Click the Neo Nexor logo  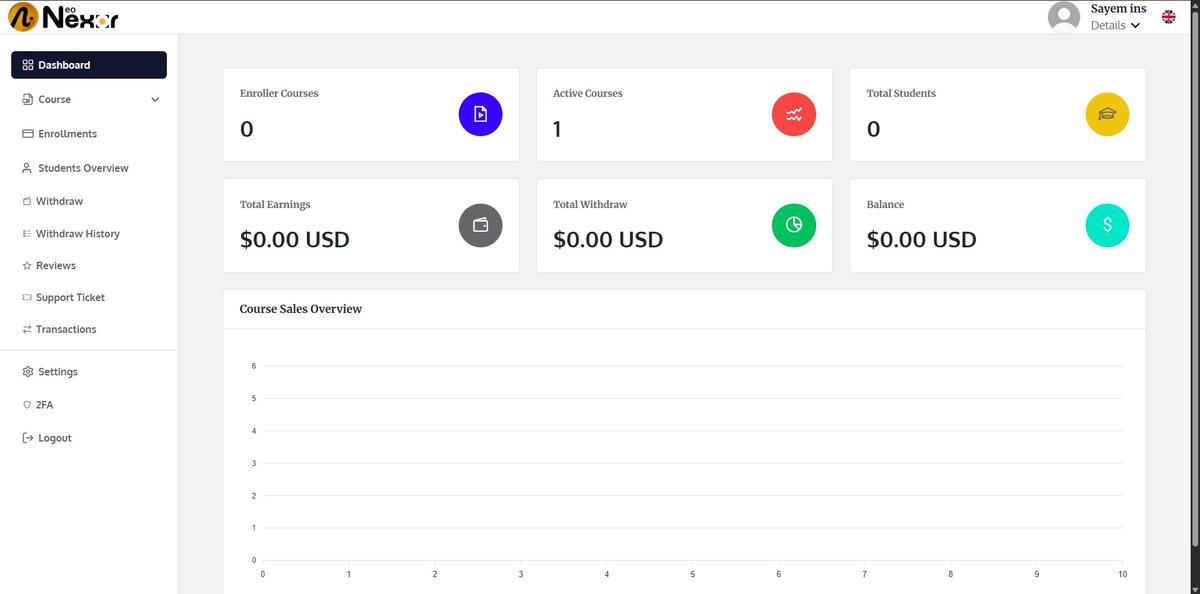62,17
